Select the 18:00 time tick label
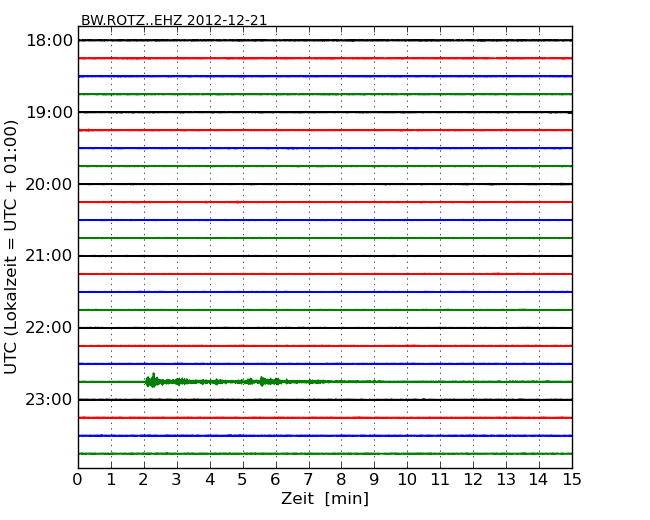The width and height of the screenshot is (650, 520). pos(49,41)
